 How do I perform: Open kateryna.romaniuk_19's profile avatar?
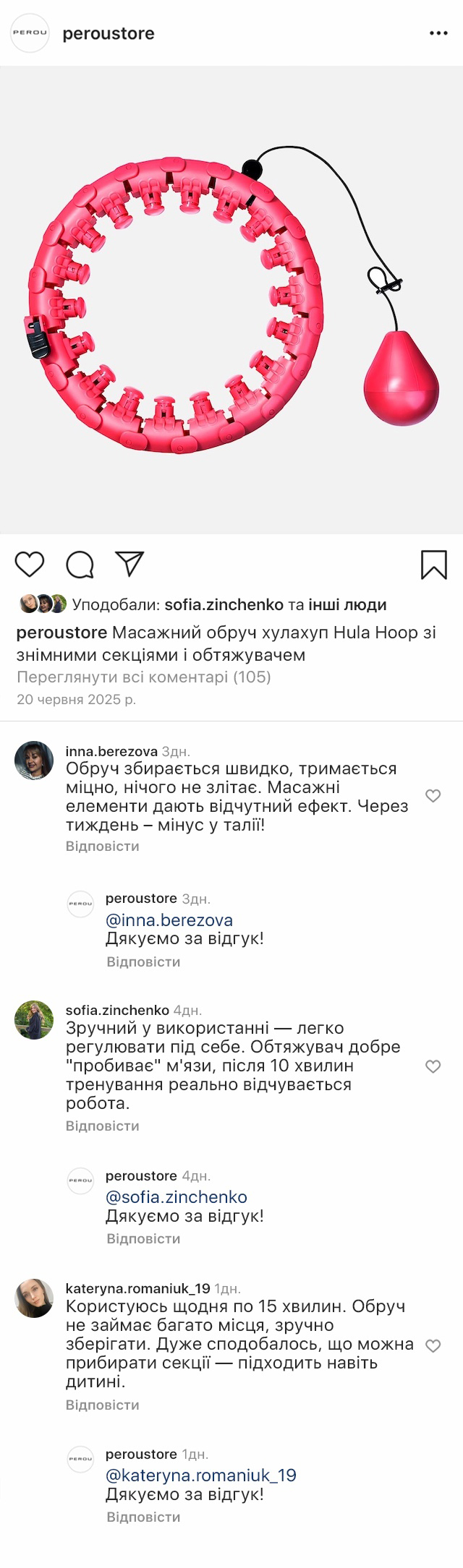pyautogui.click(x=34, y=1298)
